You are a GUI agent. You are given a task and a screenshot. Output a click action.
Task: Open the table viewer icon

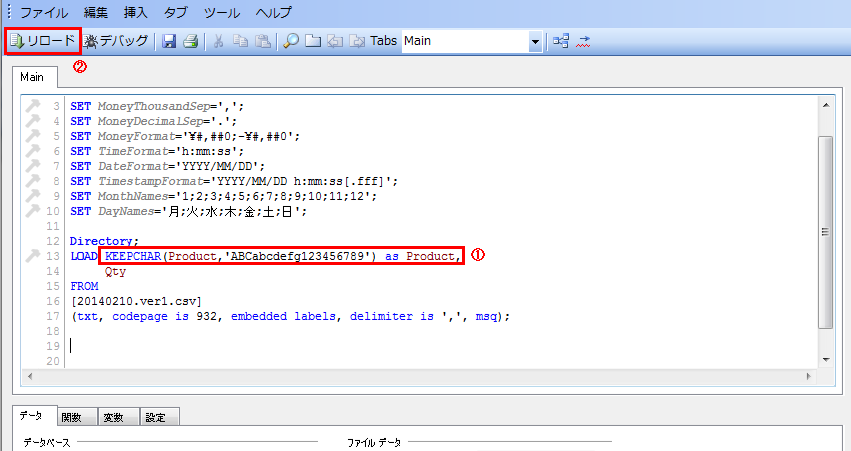[561, 41]
